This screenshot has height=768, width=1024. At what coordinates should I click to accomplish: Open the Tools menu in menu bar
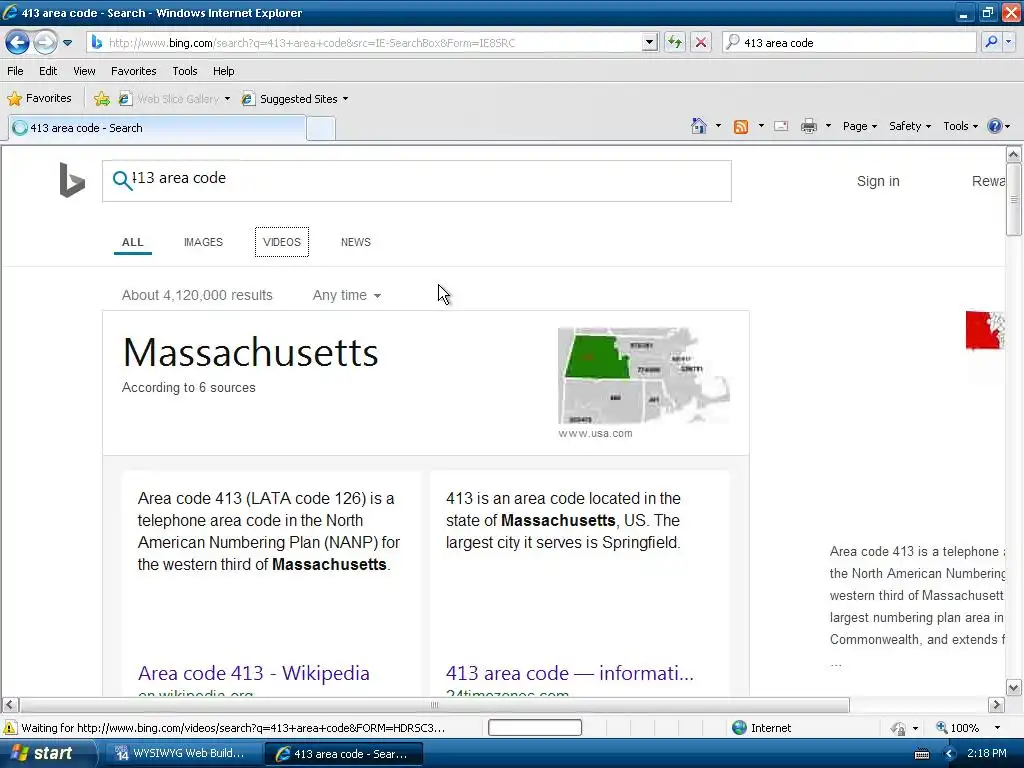[x=185, y=71]
